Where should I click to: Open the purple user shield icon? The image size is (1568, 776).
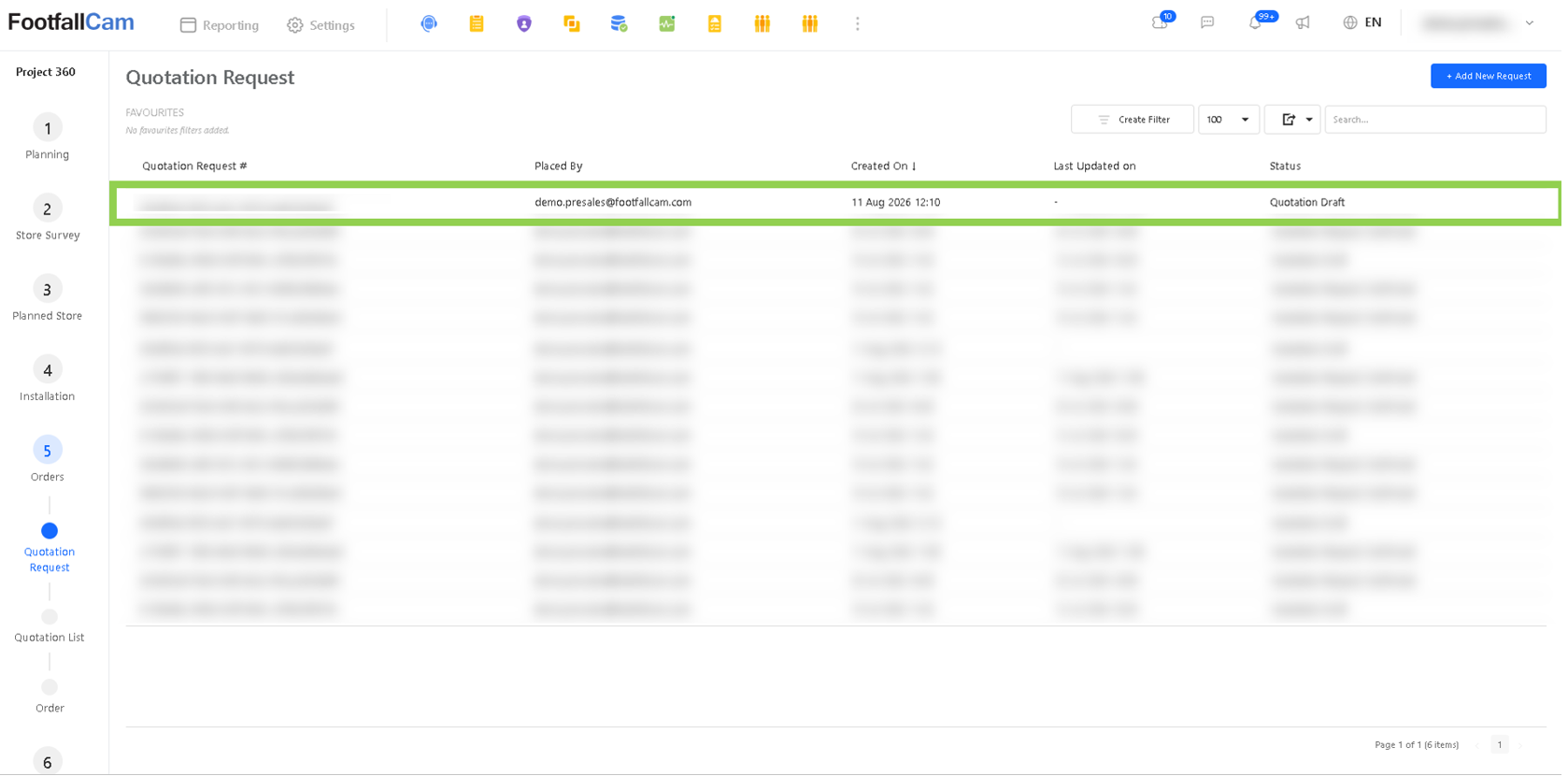coord(524,23)
